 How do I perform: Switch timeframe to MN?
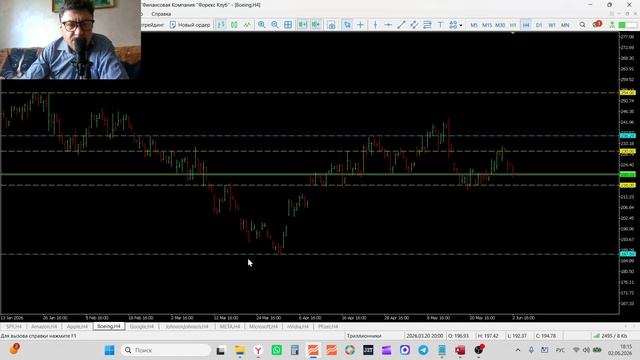pyautogui.click(x=565, y=25)
